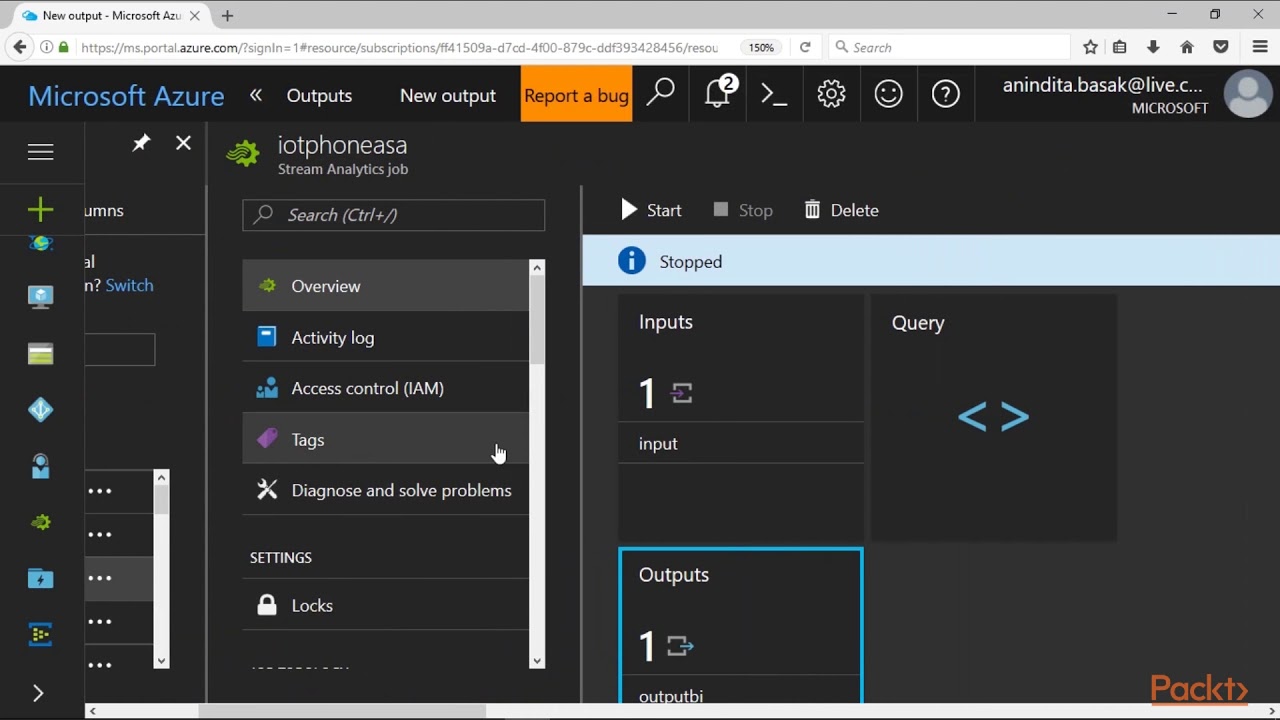Click New output breadcrumb

[448, 95]
